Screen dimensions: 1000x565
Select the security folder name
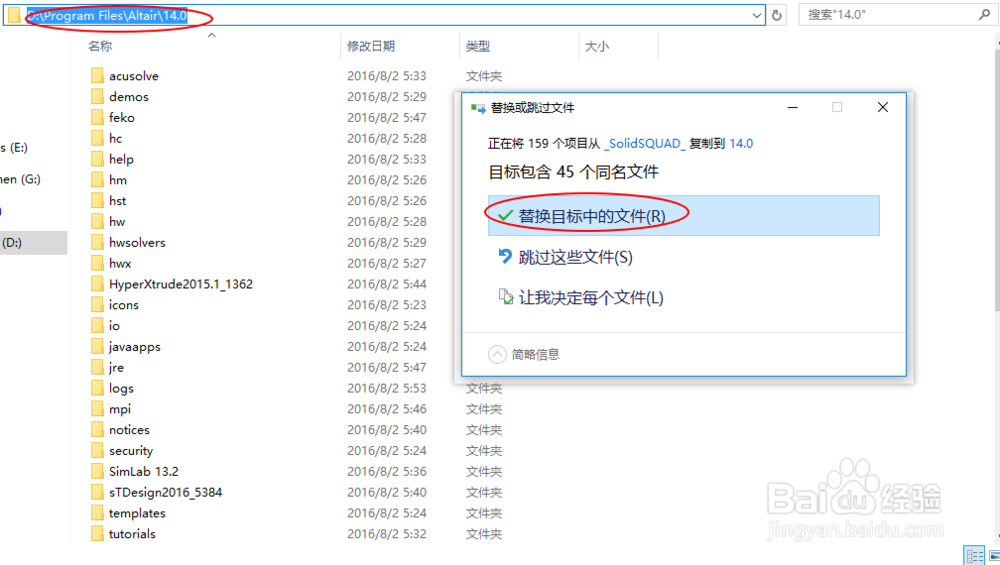click(131, 451)
